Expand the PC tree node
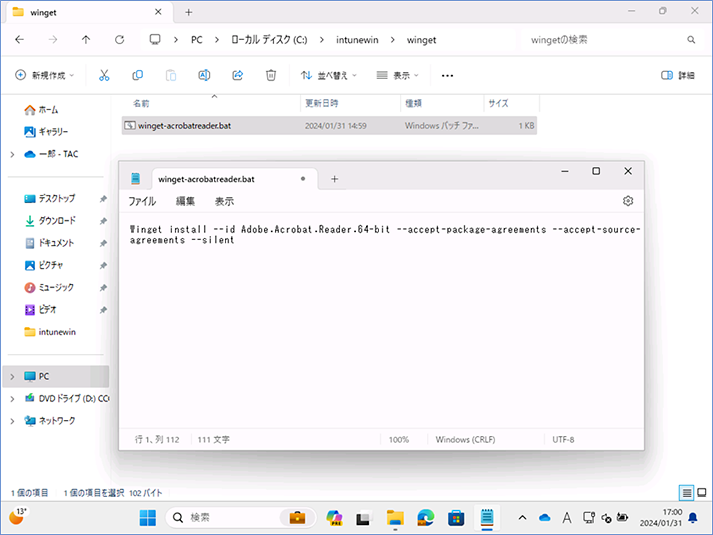The width and height of the screenshot is (713, 535). [12, 376]
